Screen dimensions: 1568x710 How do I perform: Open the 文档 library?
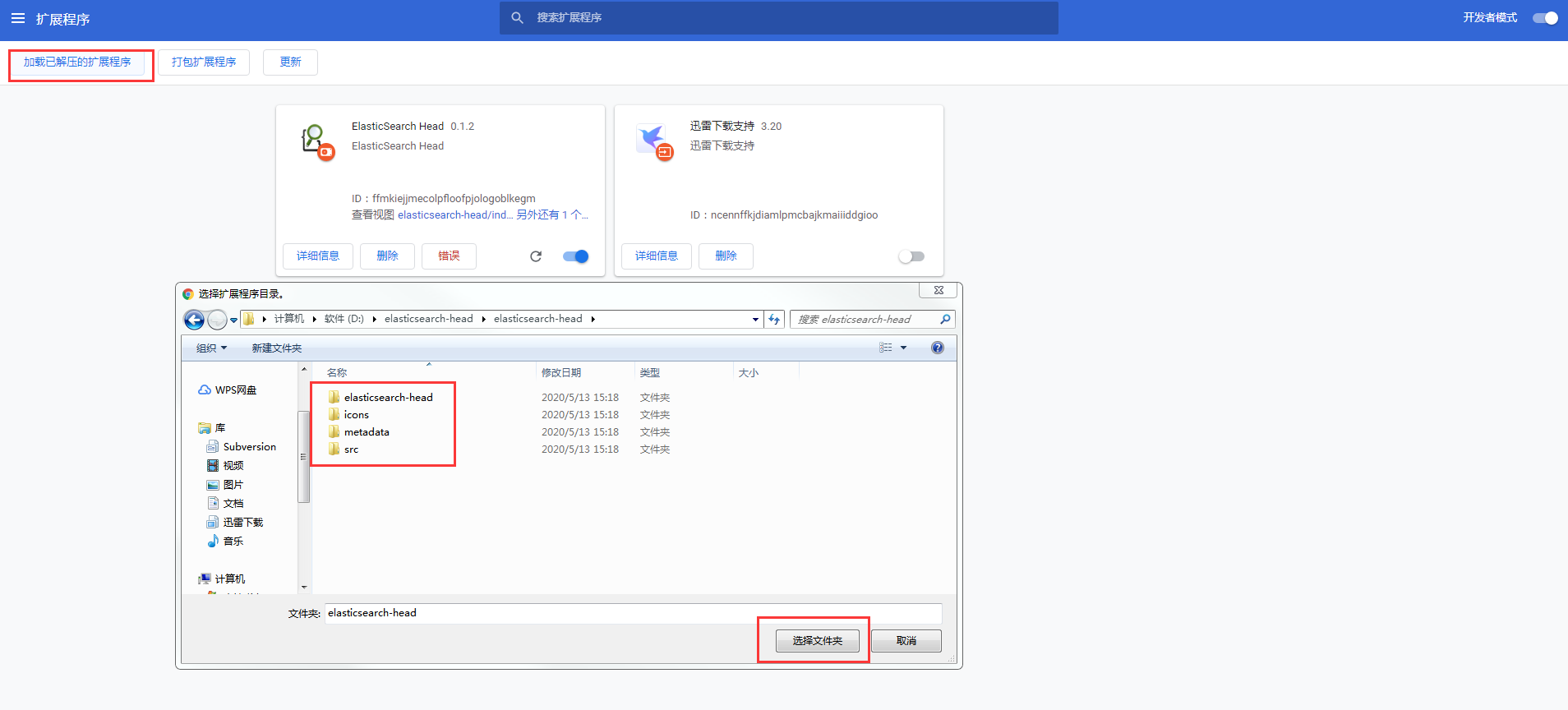pyautogui.click(x=225, y=504)
